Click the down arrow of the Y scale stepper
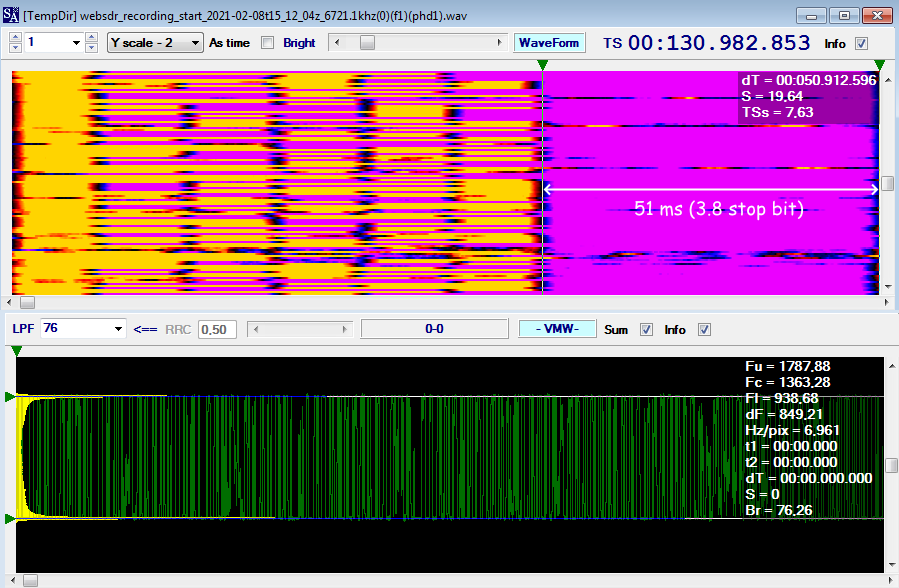Image resolution: width=899 pixels, height=588 pixels. pyautogui.click(x=91, y=47)
